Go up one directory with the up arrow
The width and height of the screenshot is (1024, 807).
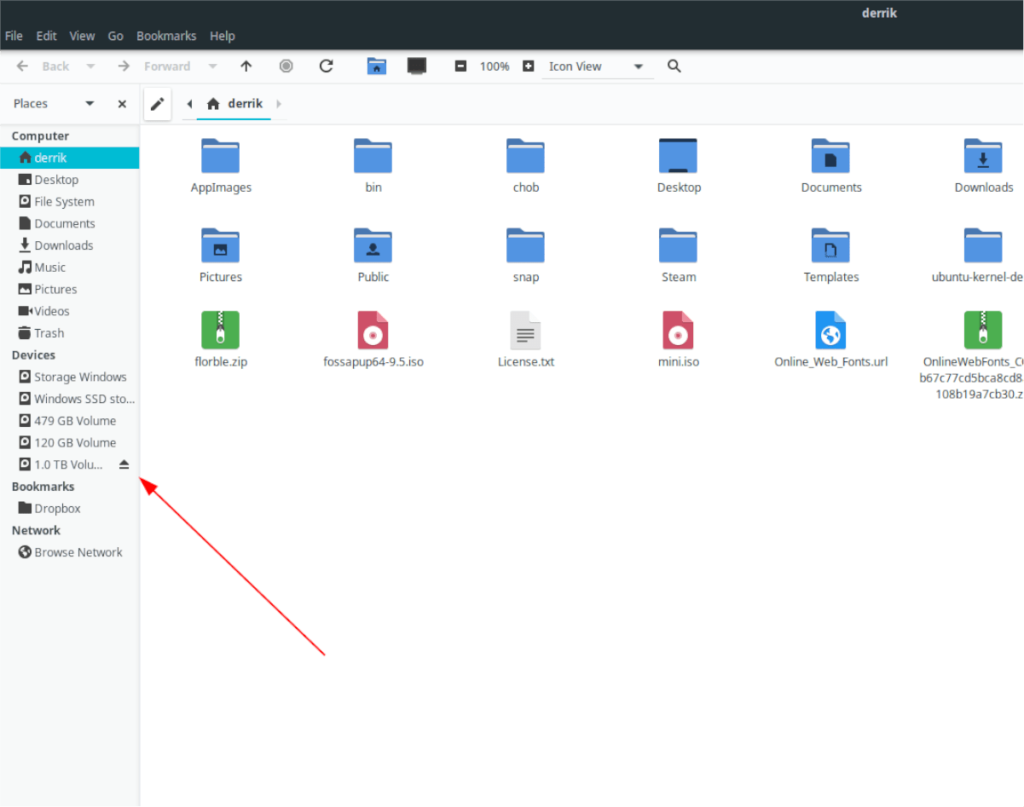pos(246,66)
